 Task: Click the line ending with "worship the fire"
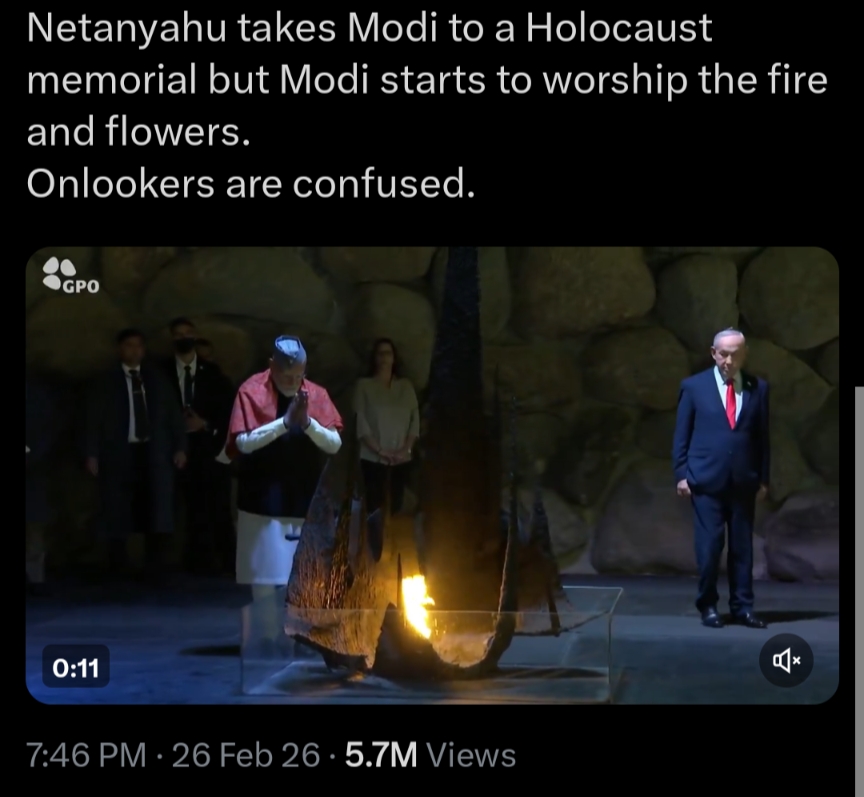427,80
